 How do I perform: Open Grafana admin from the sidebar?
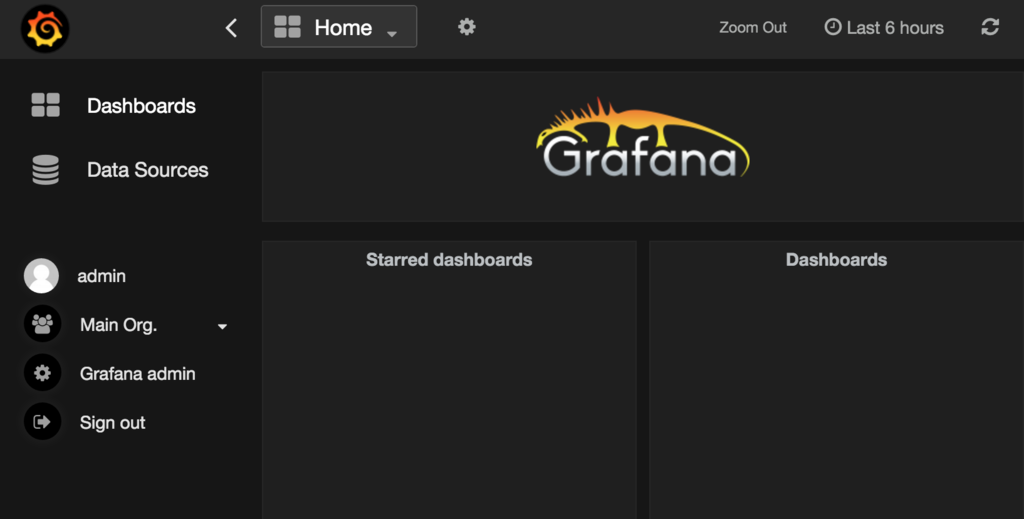pos(137,373)
